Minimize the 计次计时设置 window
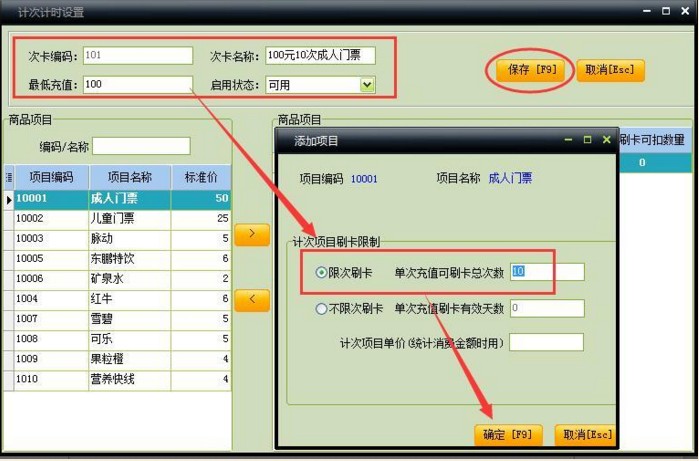699x461 pixels. pyautogui.click(x=647, y=11)
